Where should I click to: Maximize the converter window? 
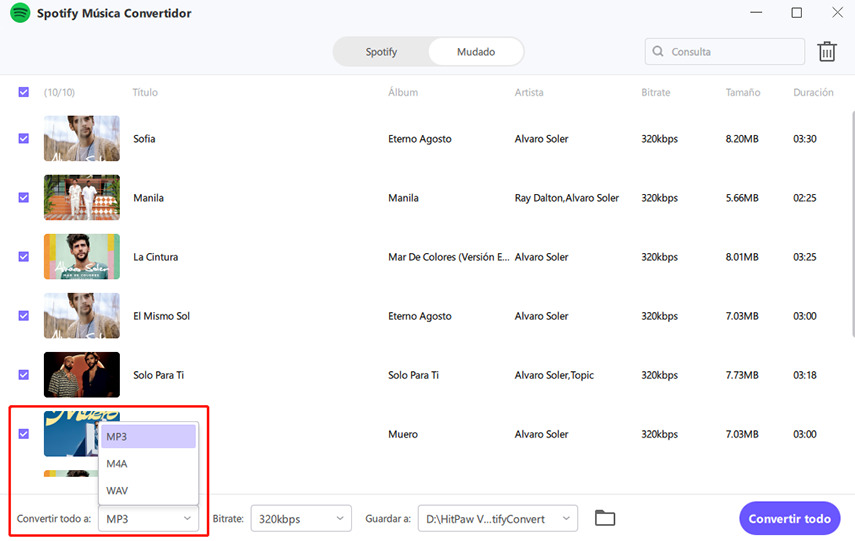796,12
